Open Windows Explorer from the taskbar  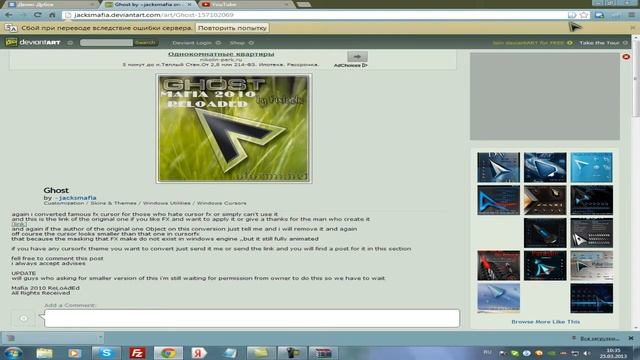44,353
